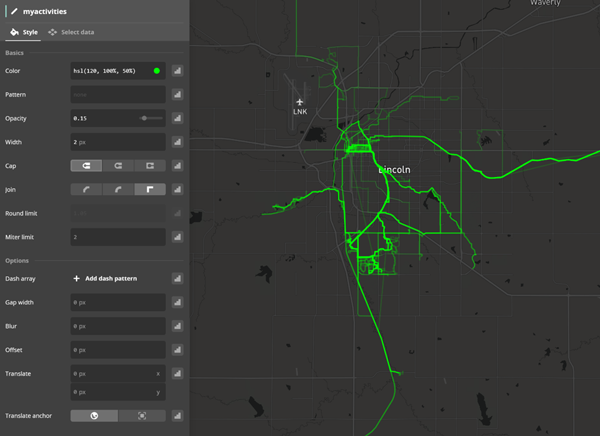Image resolution: width=600 pixels, height=436 pixels.
Task: Open Offset styling chart icon
Action: [x=177, y=350]
